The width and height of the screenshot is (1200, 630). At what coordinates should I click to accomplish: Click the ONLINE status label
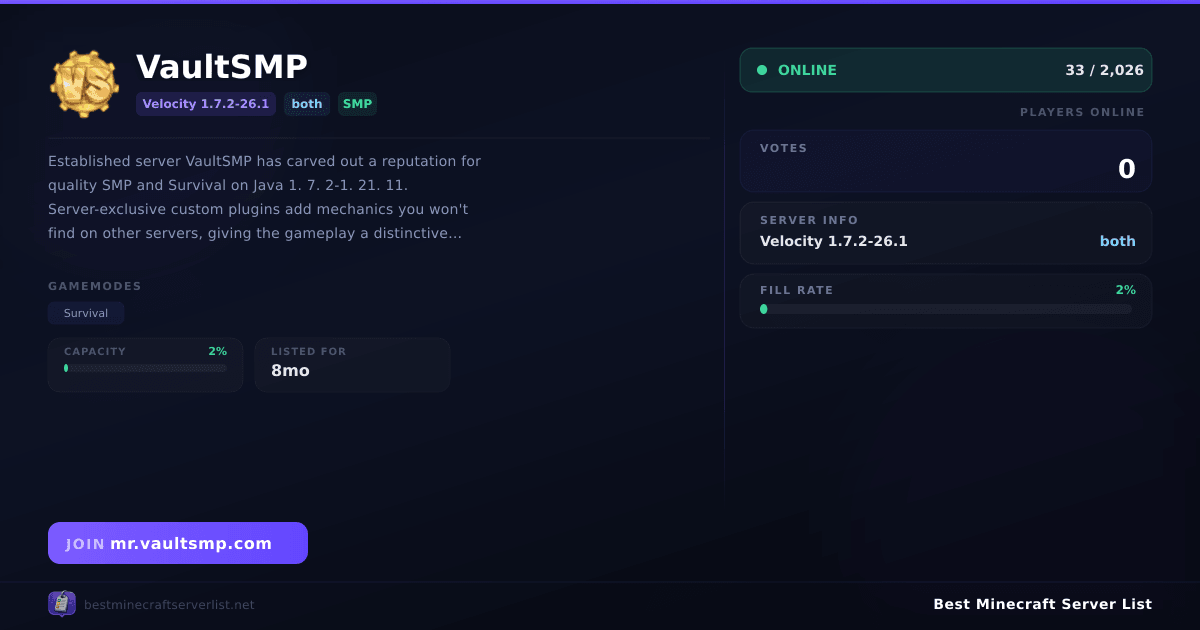(807, 70)
